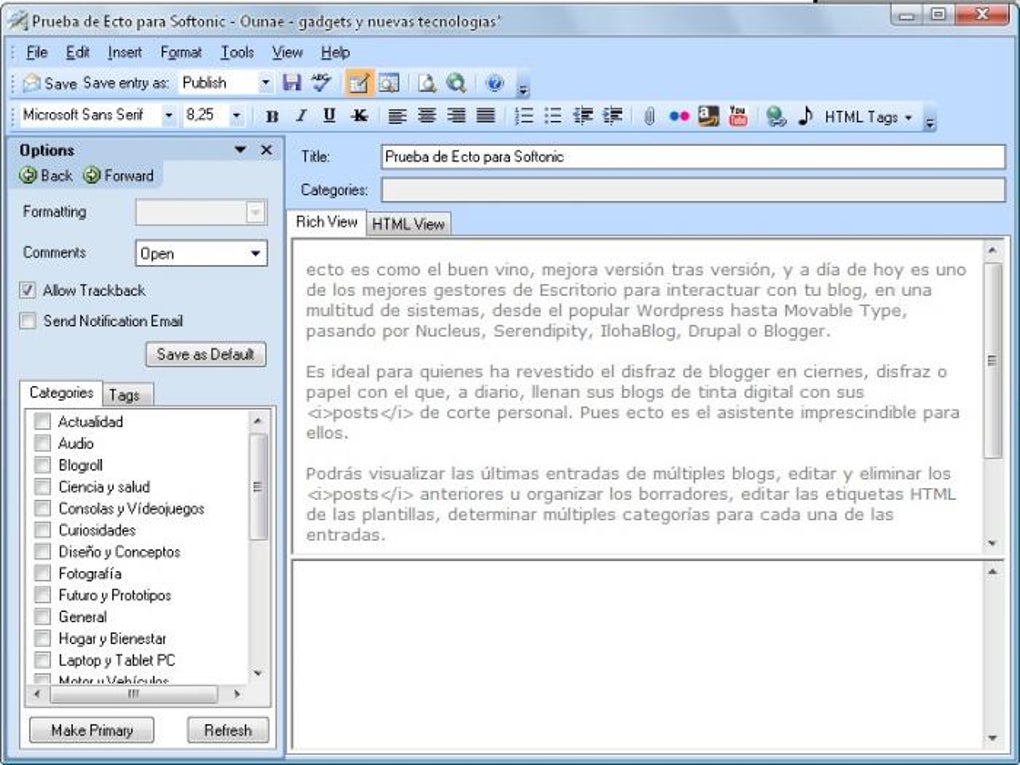Enable Send Notification Email

click(27, 321)
